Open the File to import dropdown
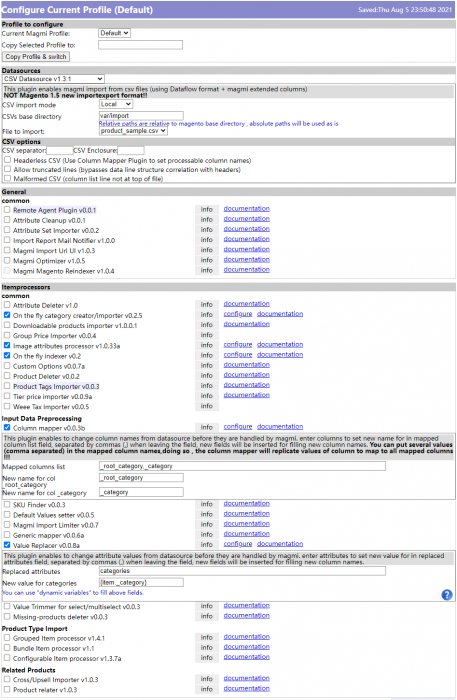457x700 pixels. pyautogui.click(x=133, y=131)
